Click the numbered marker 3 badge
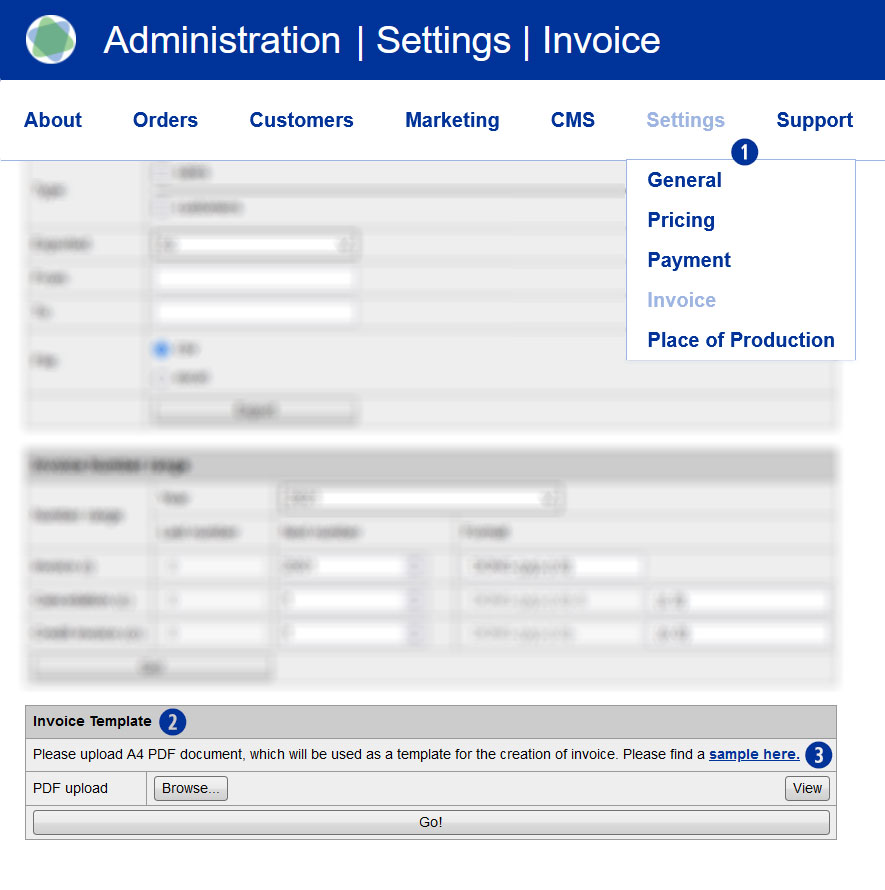This screenshot has height=890, width=885. point(818,754)
